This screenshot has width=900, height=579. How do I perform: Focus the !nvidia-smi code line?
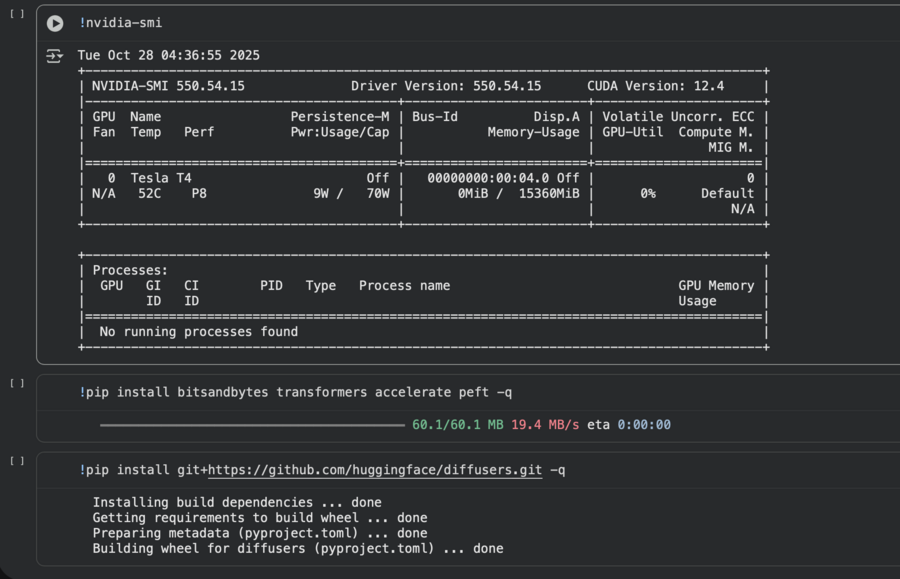120,23
